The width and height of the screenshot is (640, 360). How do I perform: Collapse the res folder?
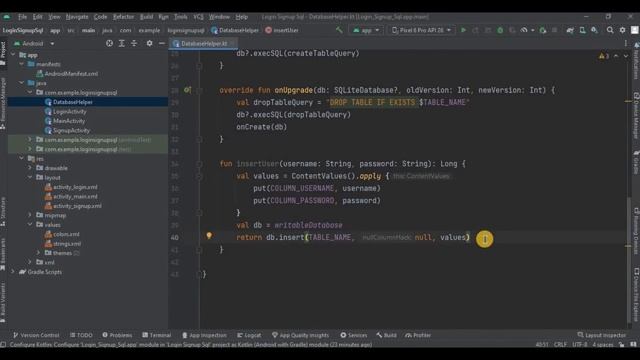pyautogui.click(x=21, y=158)
